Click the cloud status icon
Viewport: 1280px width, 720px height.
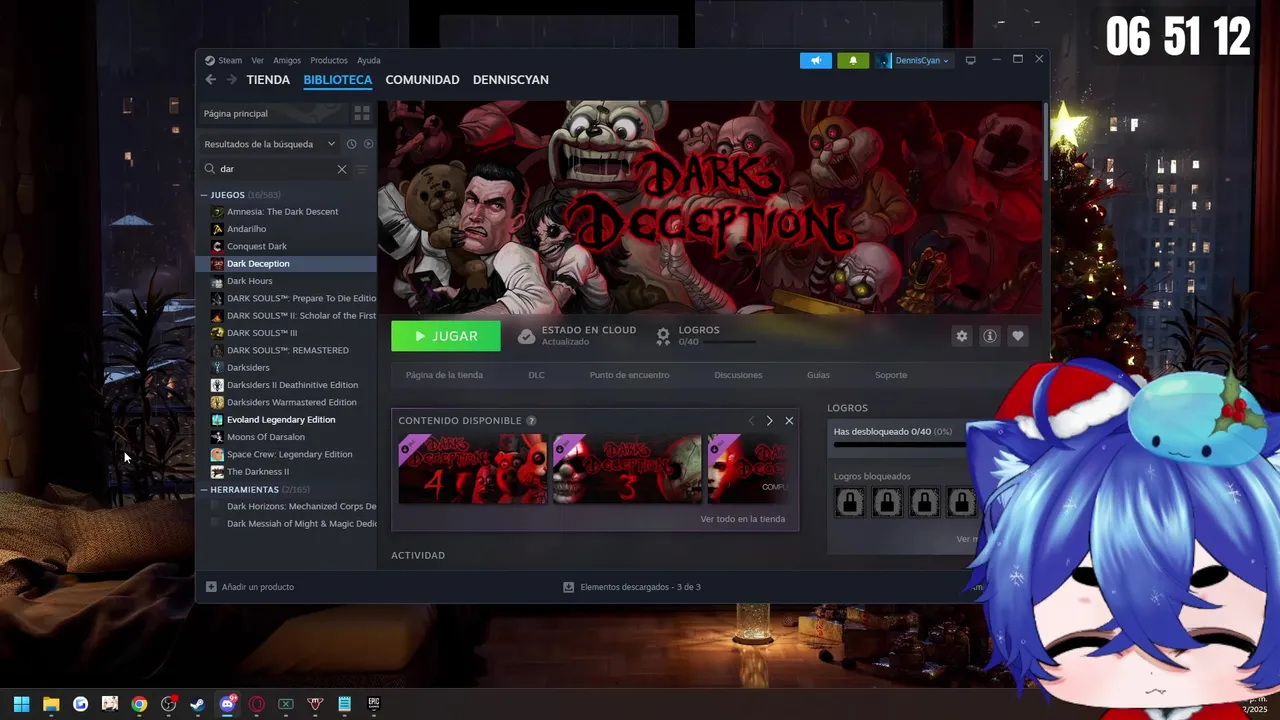(x=526, y=336)
